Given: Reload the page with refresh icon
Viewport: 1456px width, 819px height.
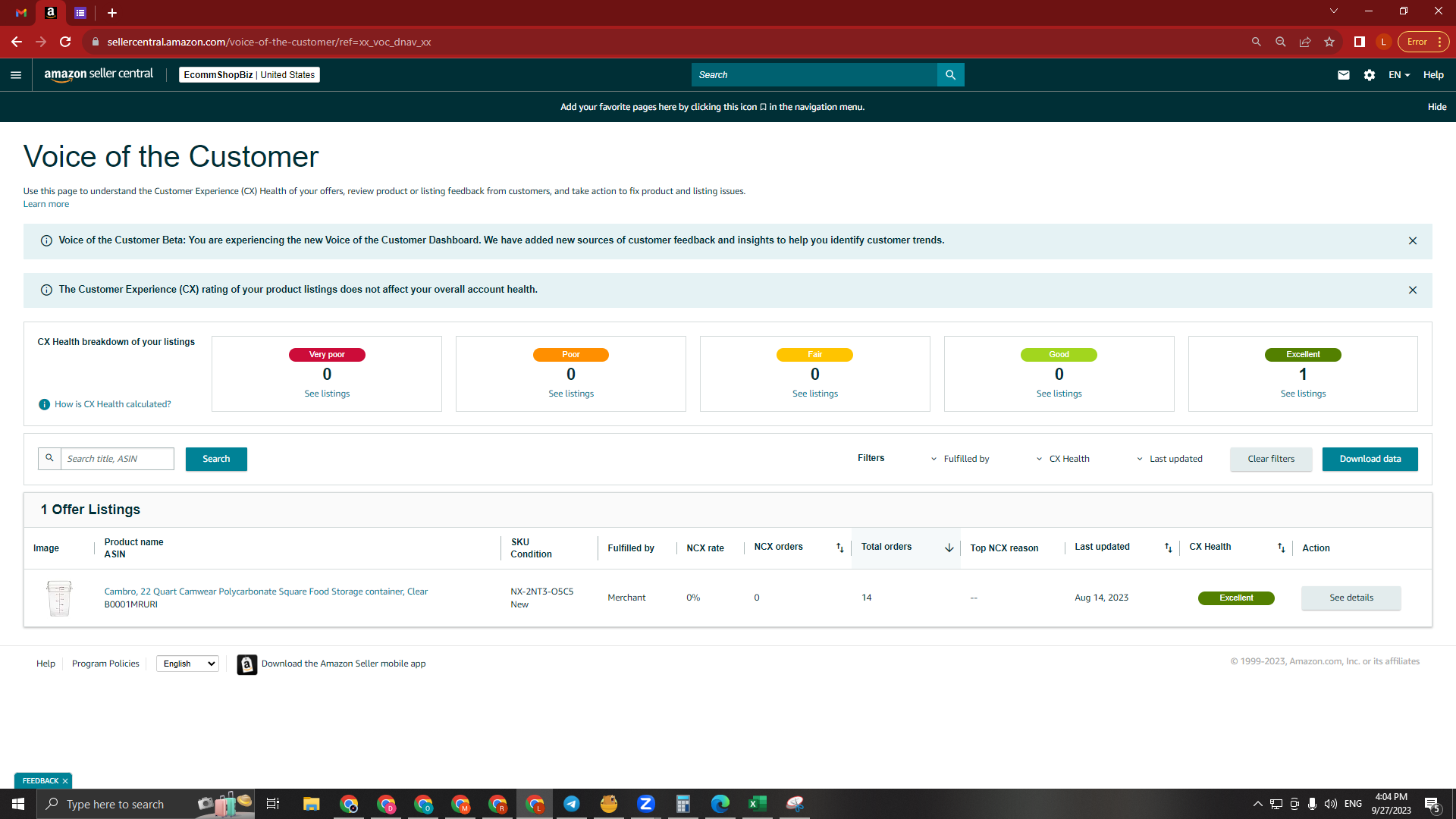Looking at the screenshot, I should coord(65,42).
